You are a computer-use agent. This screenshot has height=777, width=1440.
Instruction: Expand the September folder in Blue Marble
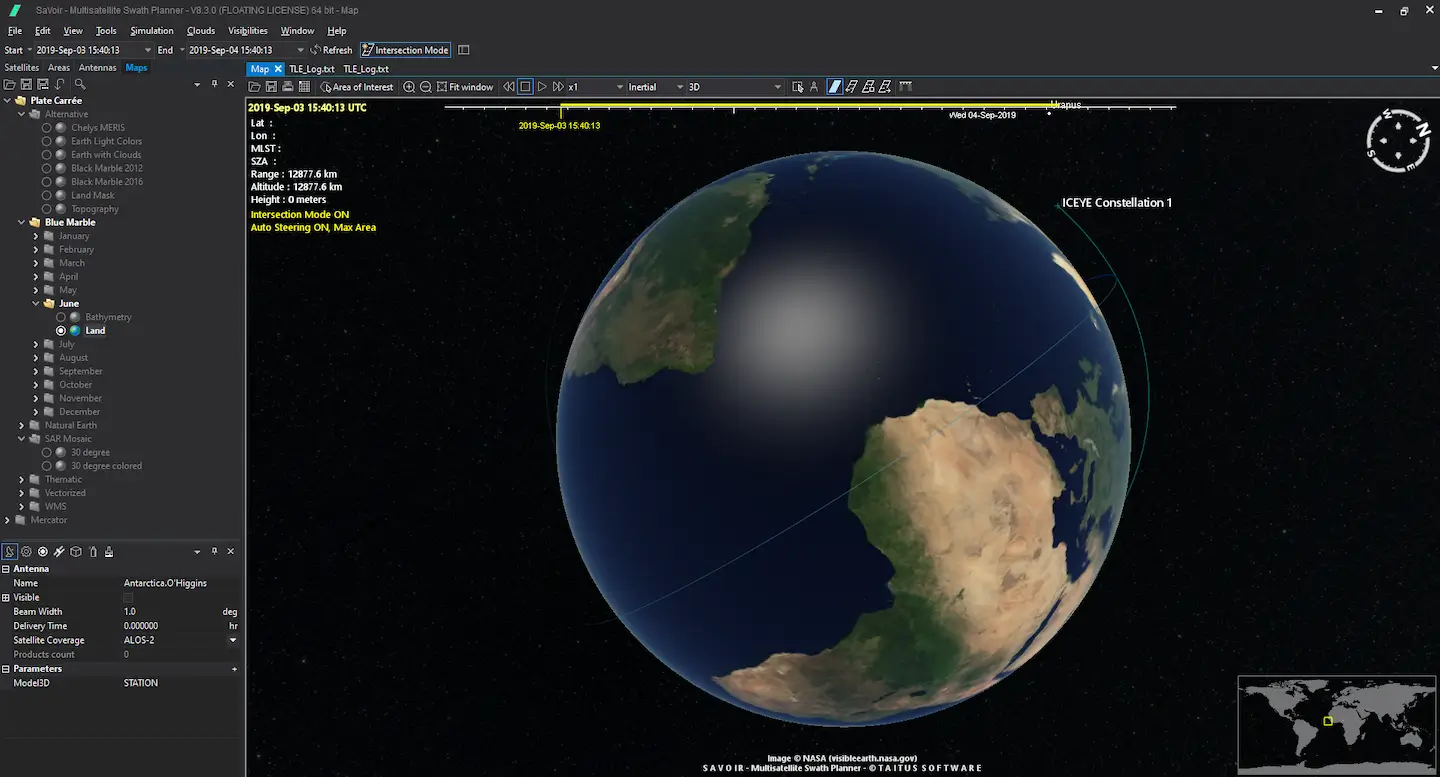click(x=36, y=371)
